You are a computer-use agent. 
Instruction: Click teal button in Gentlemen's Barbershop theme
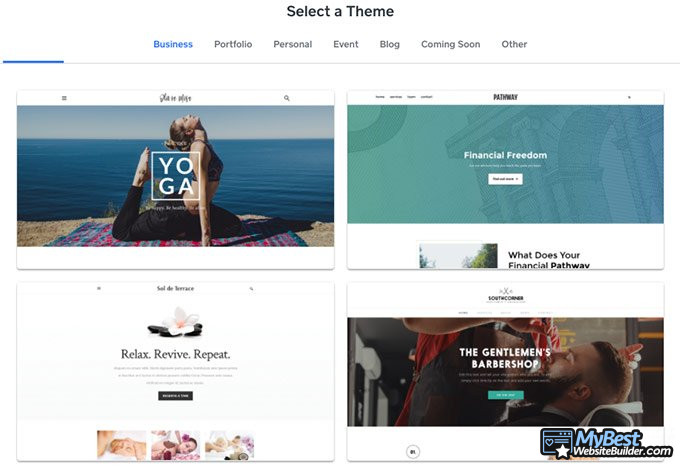tap(505, 395)
